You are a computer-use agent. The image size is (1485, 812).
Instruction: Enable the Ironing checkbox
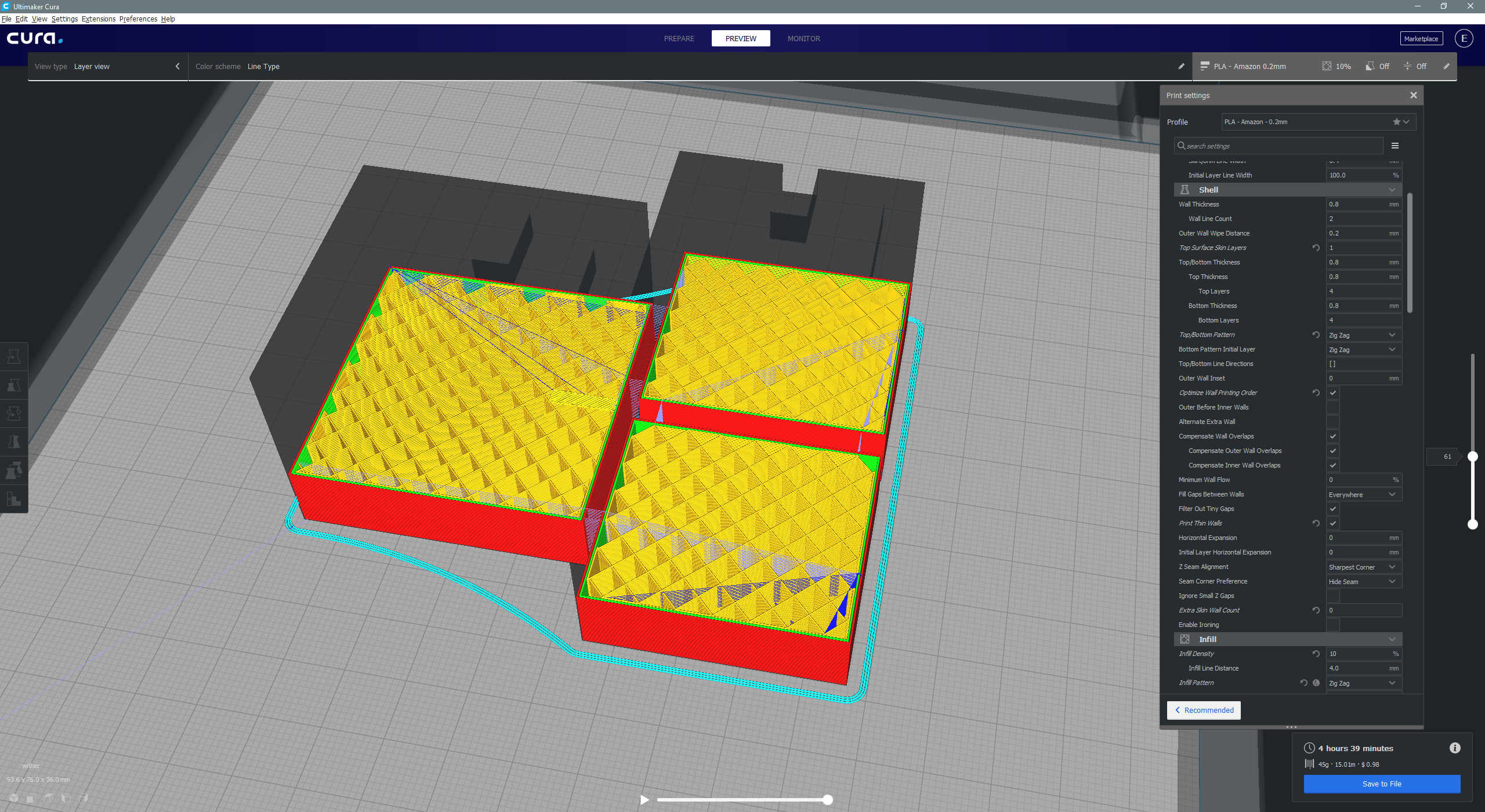pos(1332,625)
